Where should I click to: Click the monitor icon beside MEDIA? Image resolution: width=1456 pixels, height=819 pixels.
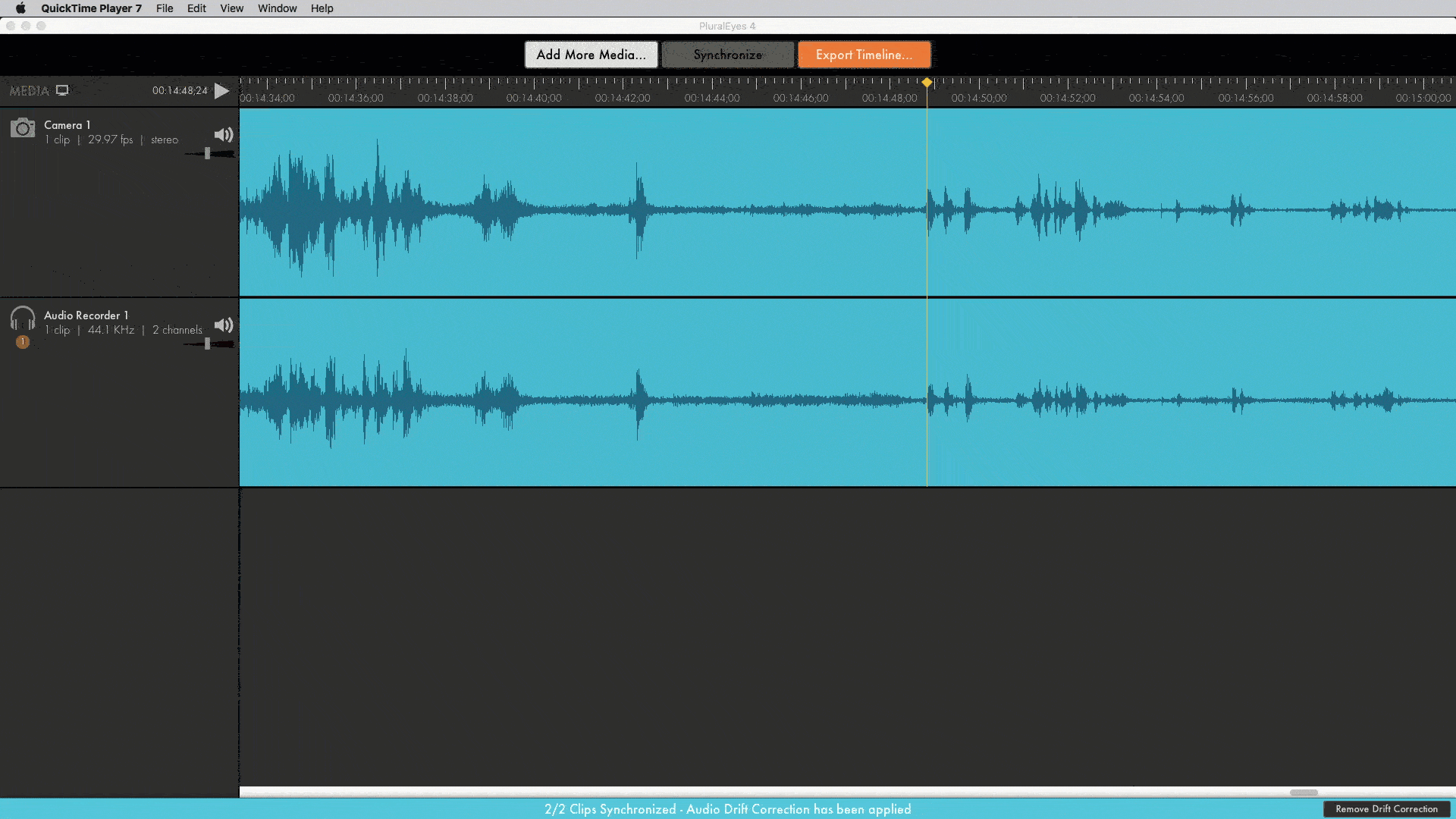click(63, 90)
